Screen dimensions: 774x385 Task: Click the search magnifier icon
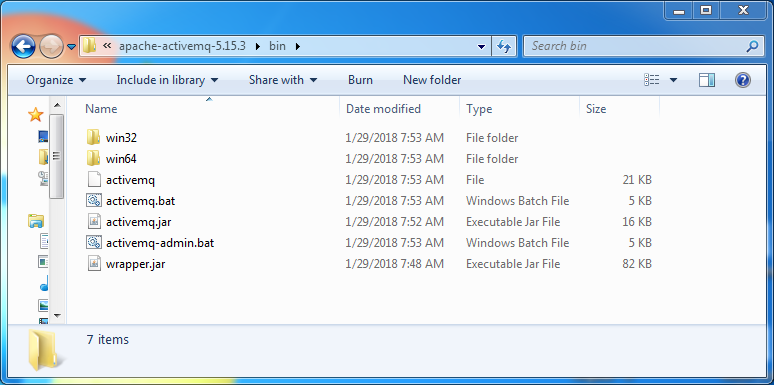pos(752,46)
